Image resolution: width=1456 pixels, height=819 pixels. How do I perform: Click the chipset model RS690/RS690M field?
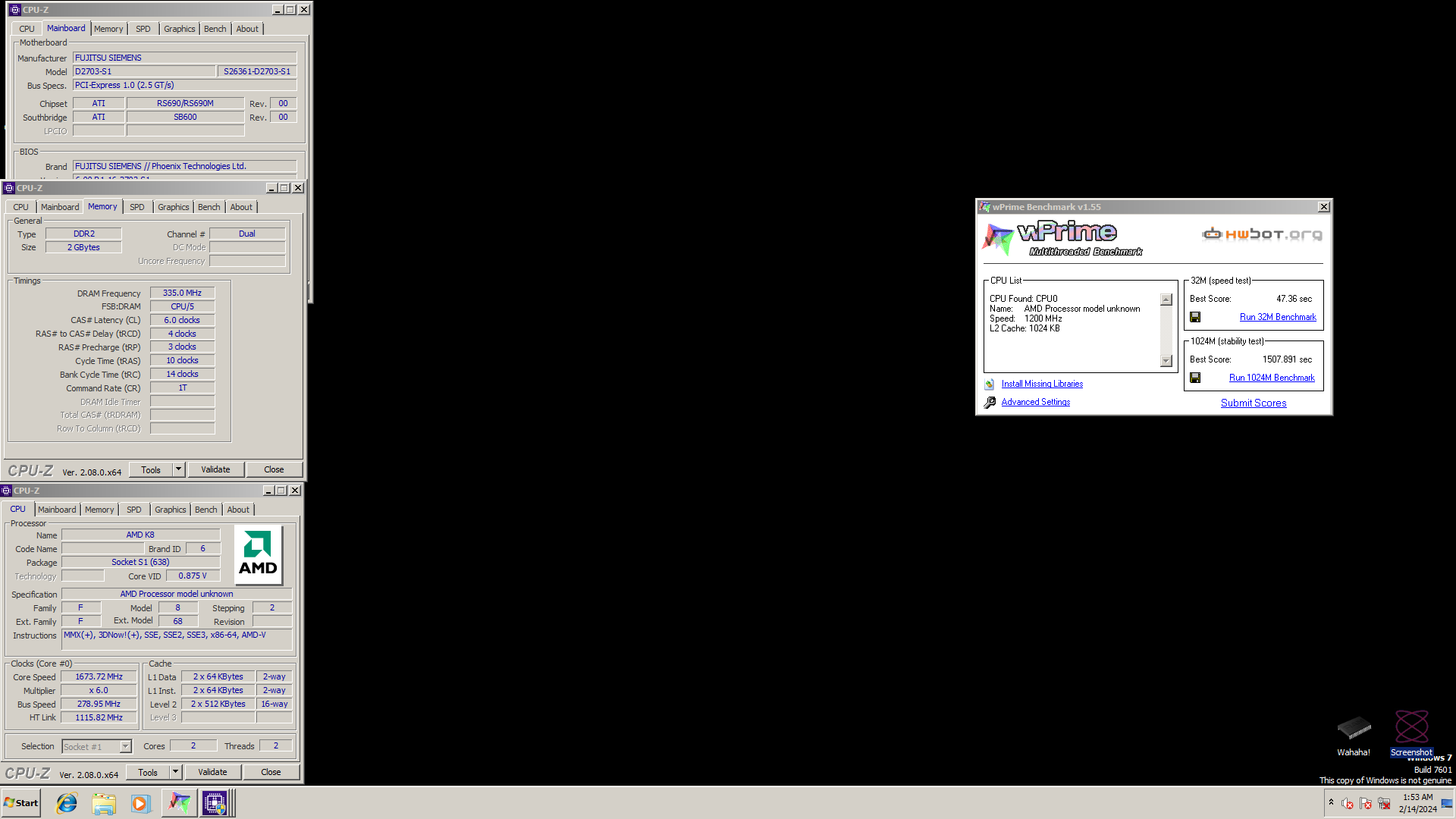(x=185, y=103)
